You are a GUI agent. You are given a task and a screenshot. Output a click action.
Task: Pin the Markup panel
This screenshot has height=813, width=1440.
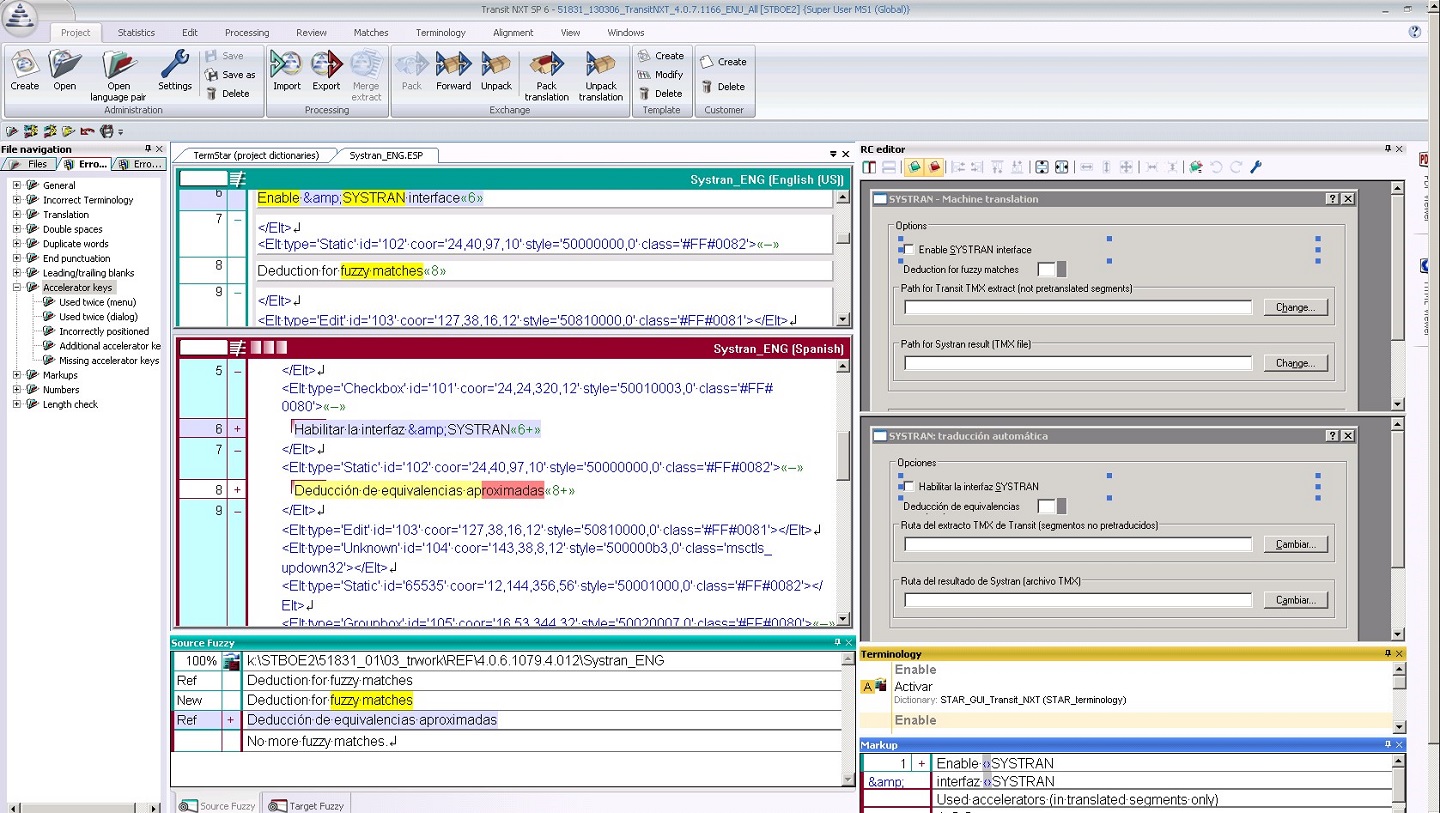(x=1387, y=745)
